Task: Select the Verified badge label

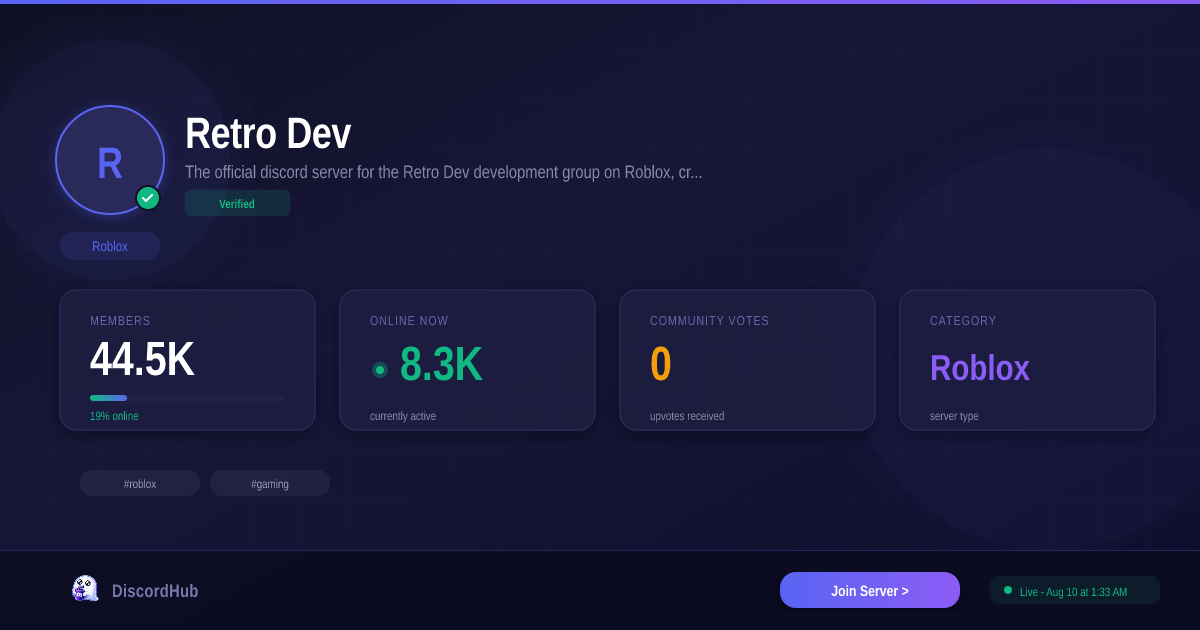Action: click(x=237, y=203)
